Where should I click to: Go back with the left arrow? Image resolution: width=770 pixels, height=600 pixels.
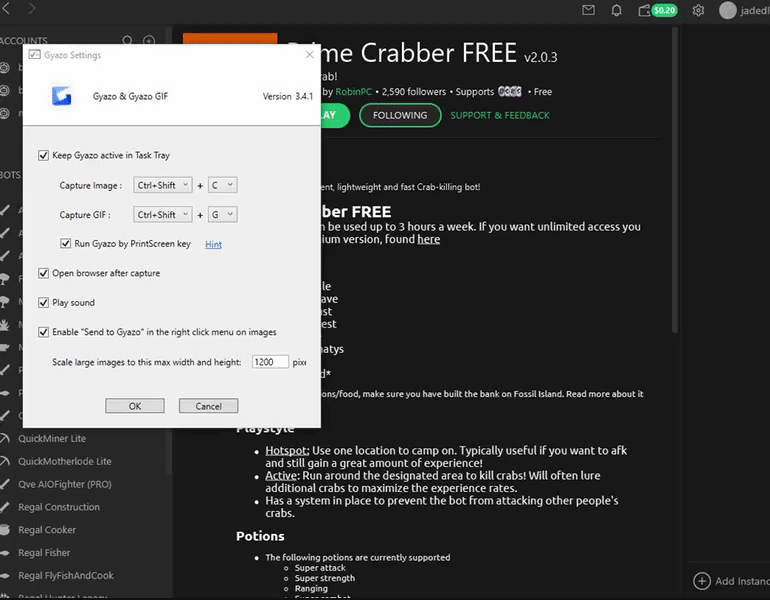point(7,7)
